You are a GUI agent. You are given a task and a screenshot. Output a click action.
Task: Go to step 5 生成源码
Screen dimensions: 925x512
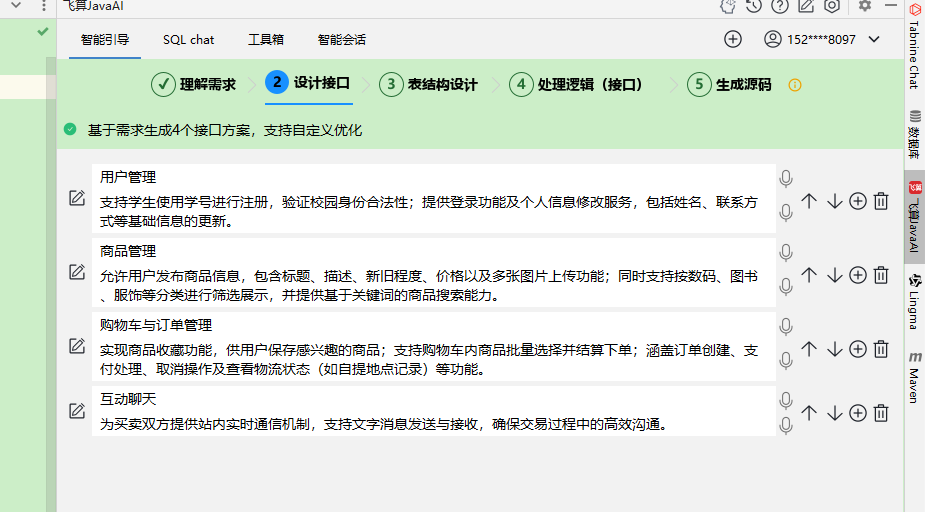click(x=729, y=84)
